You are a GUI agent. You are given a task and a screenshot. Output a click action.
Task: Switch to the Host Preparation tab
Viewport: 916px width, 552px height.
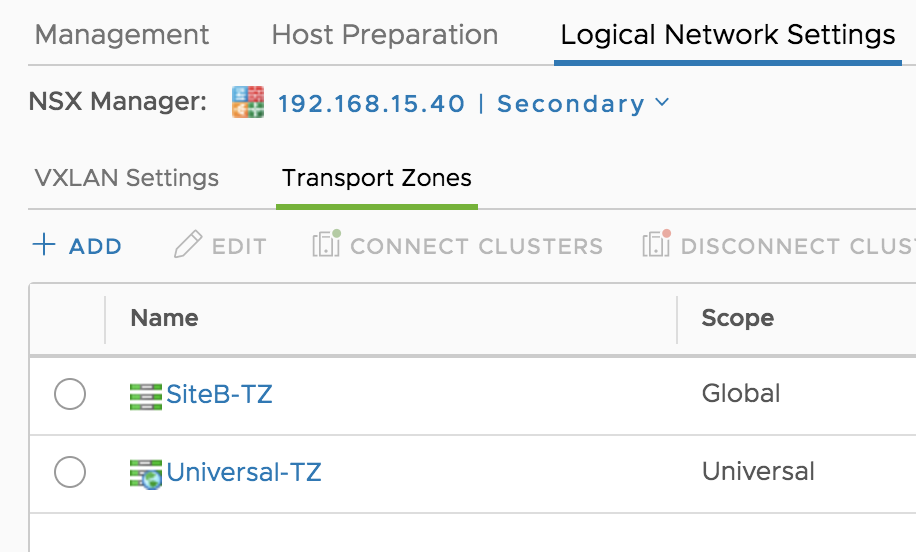coord(384,34)
